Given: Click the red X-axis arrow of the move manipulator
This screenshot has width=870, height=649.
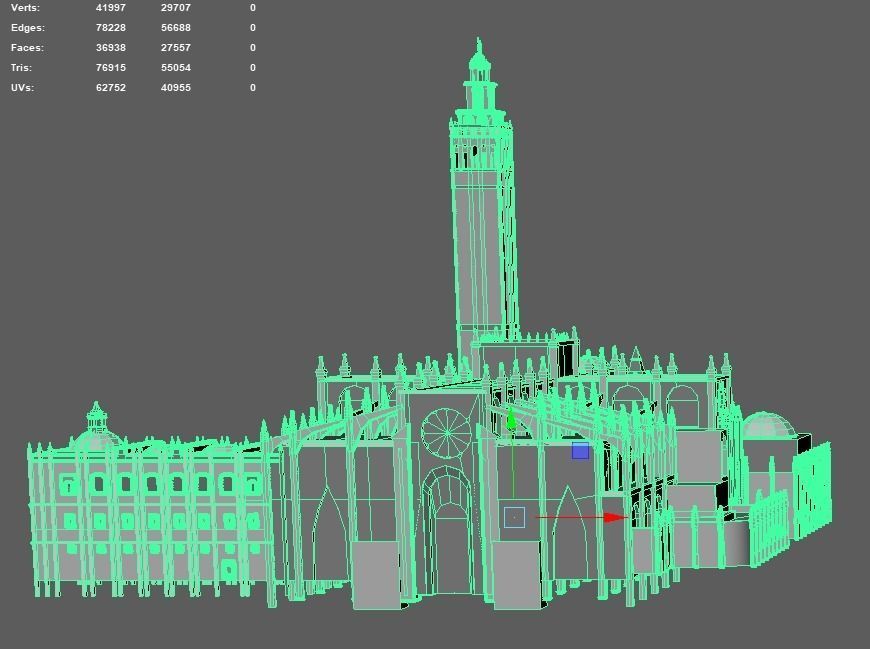Looking at the screenshot, I should (x=615, y=518).
